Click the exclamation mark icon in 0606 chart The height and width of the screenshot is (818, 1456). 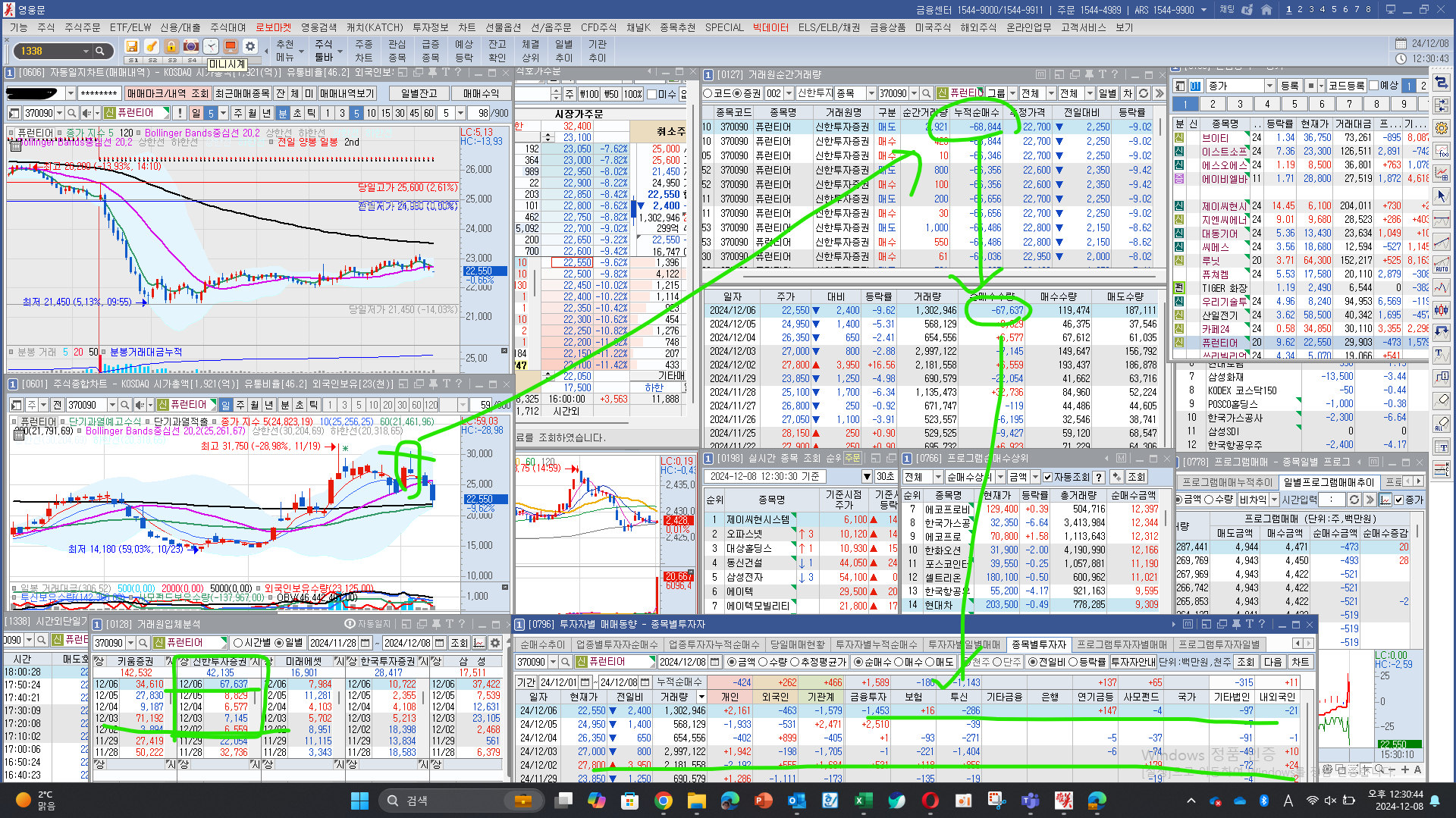[x=180, y=113]
